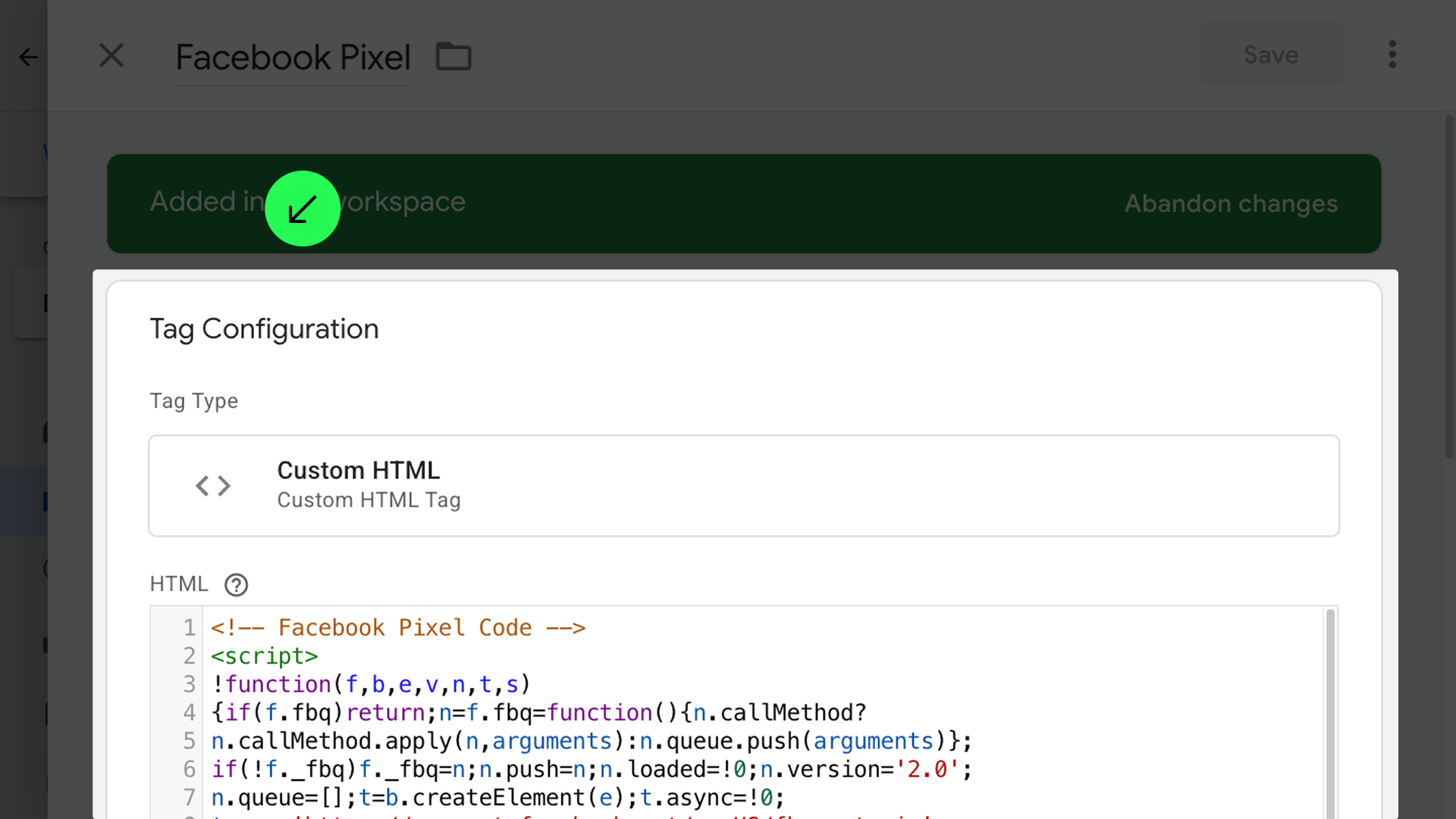Click the Tag Type label
This screenshot has width=1456, height=819.
(193, 400)
